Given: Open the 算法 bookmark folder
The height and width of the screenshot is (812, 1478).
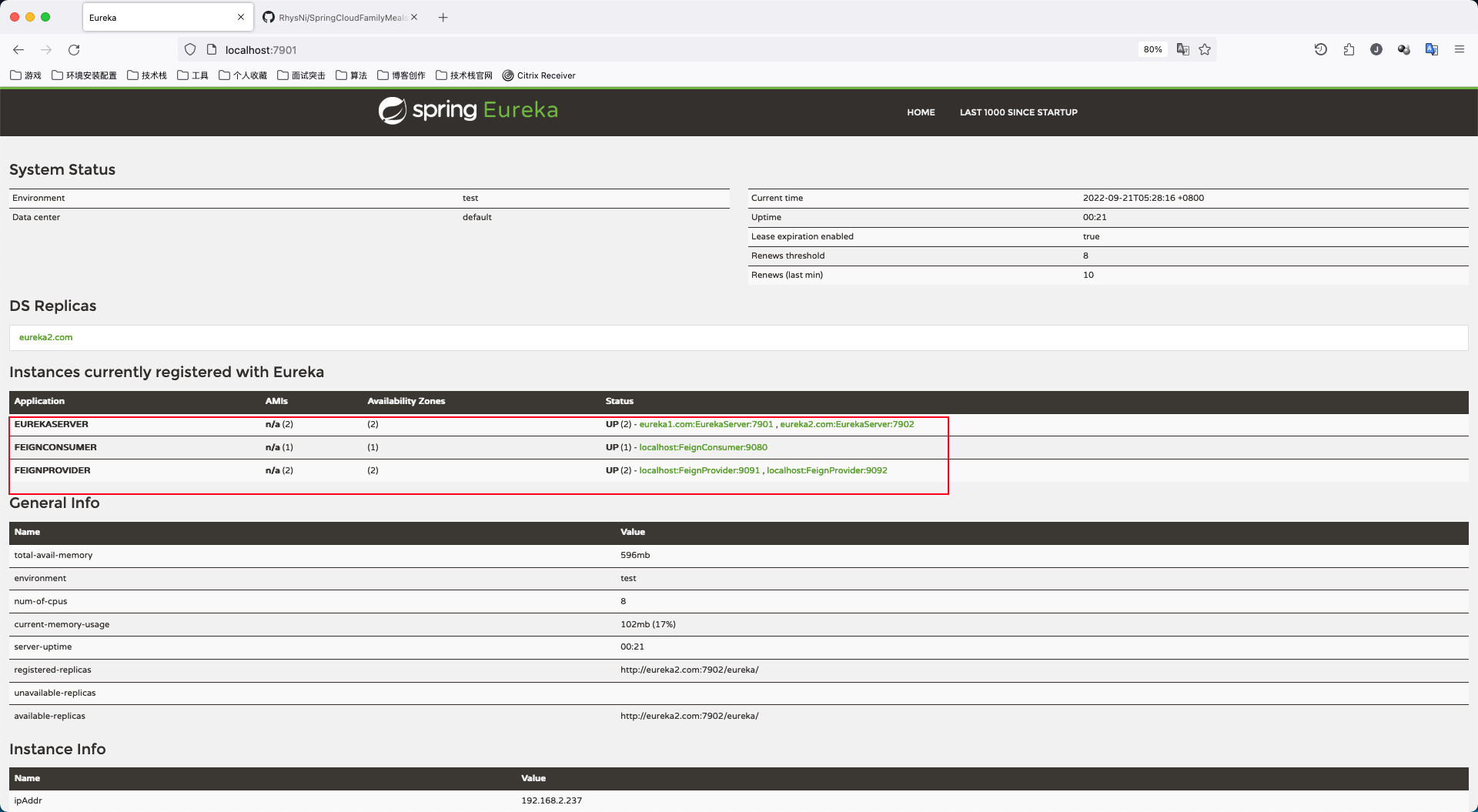Looking at the screenshot, I should (352, 75).
